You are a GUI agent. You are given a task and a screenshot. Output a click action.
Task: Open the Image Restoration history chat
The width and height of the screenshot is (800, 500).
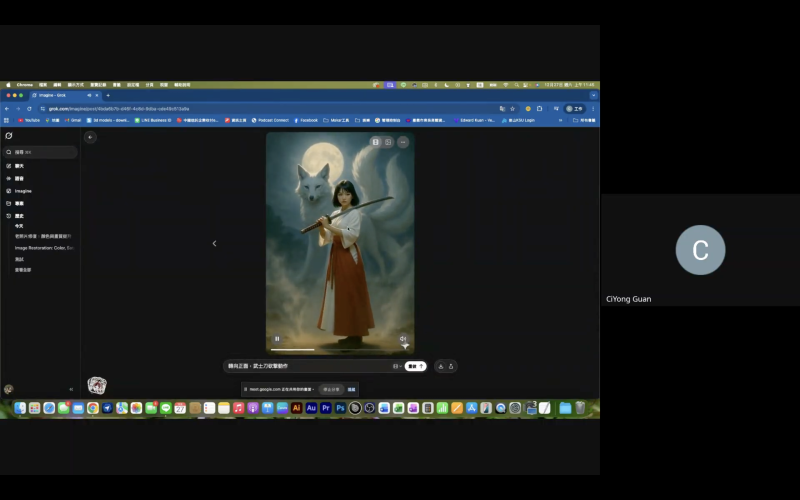(44, 247)
